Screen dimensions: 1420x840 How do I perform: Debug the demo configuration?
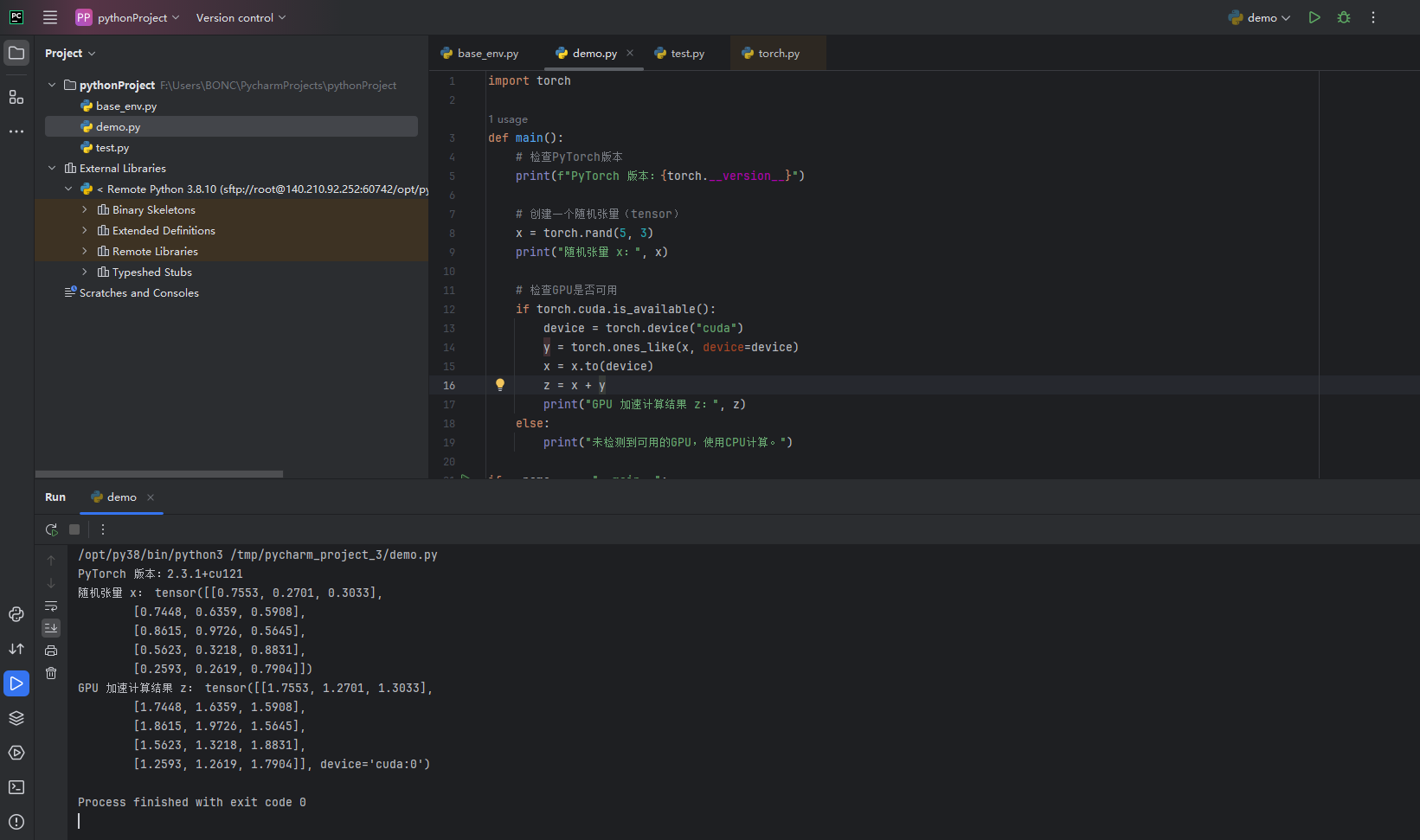coord(1344,17)
